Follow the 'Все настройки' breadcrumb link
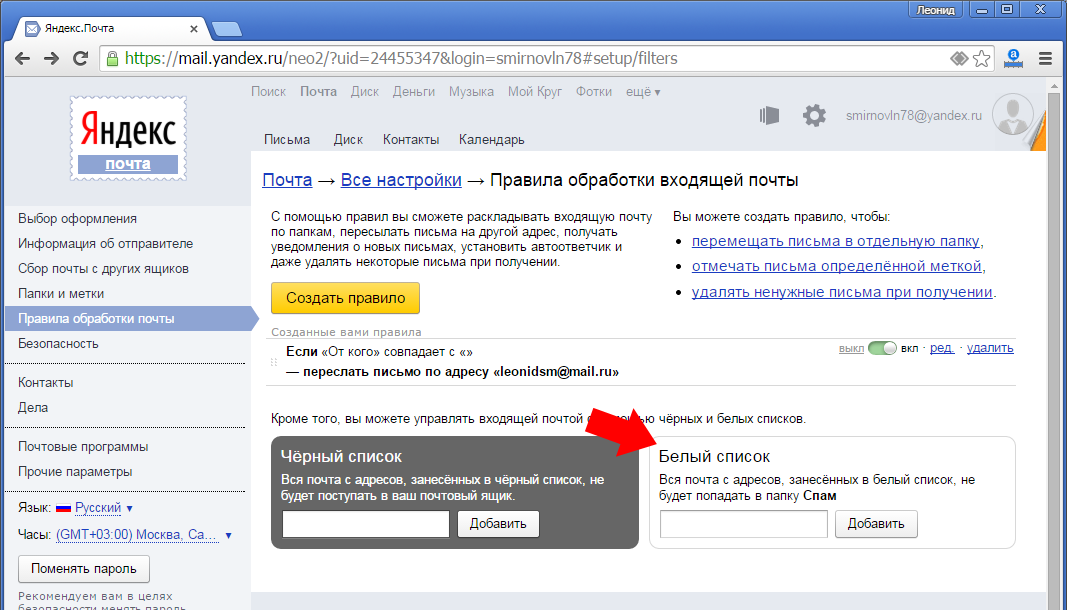 click(x=401, y=180)
